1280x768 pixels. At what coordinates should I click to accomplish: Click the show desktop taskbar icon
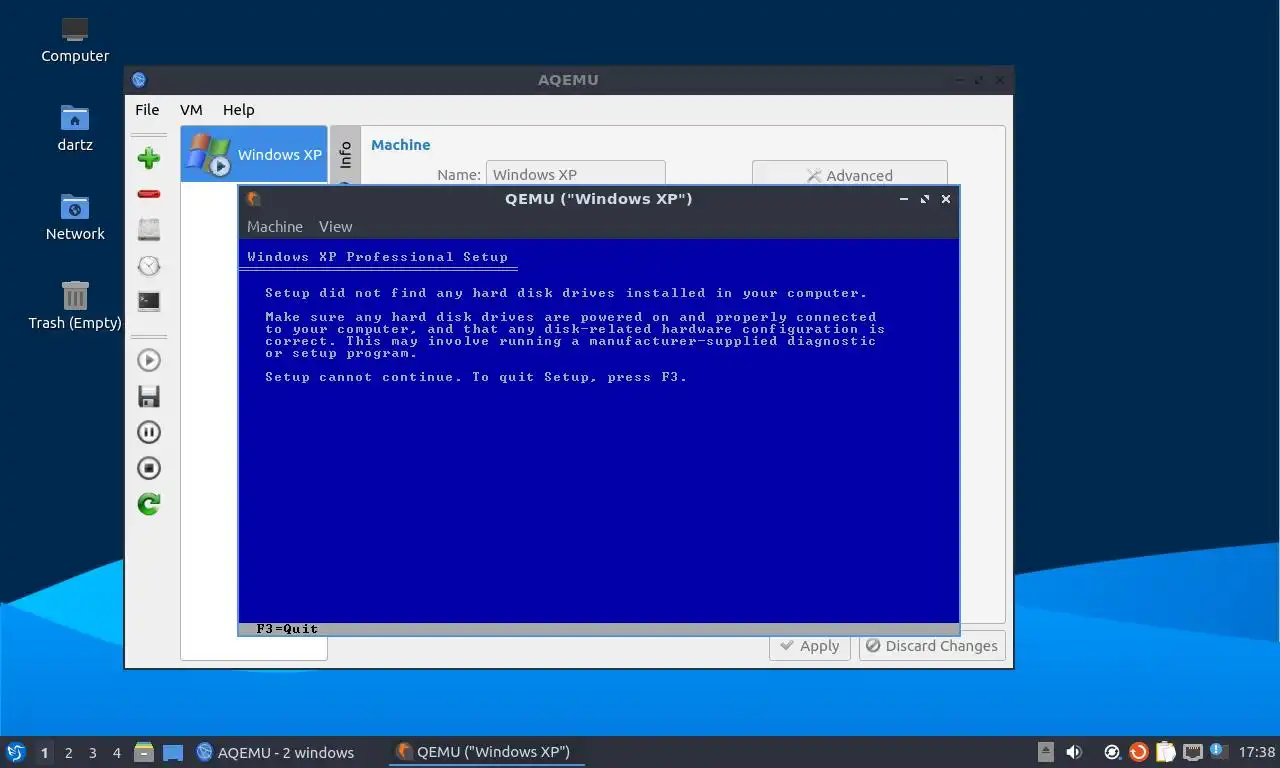(173, 752)
